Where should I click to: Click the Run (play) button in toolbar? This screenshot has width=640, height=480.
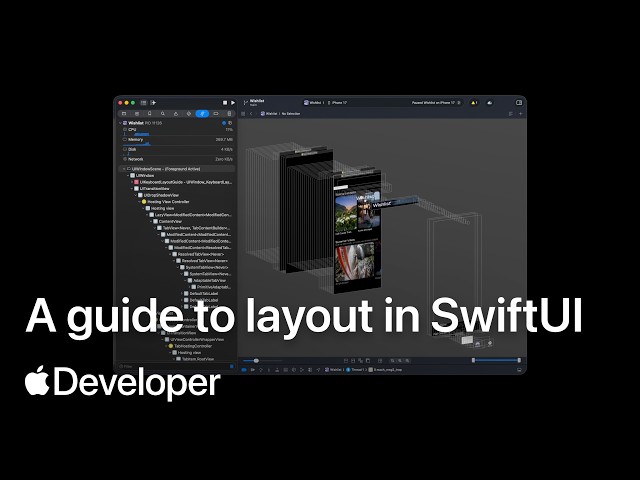tap(233, 103)
